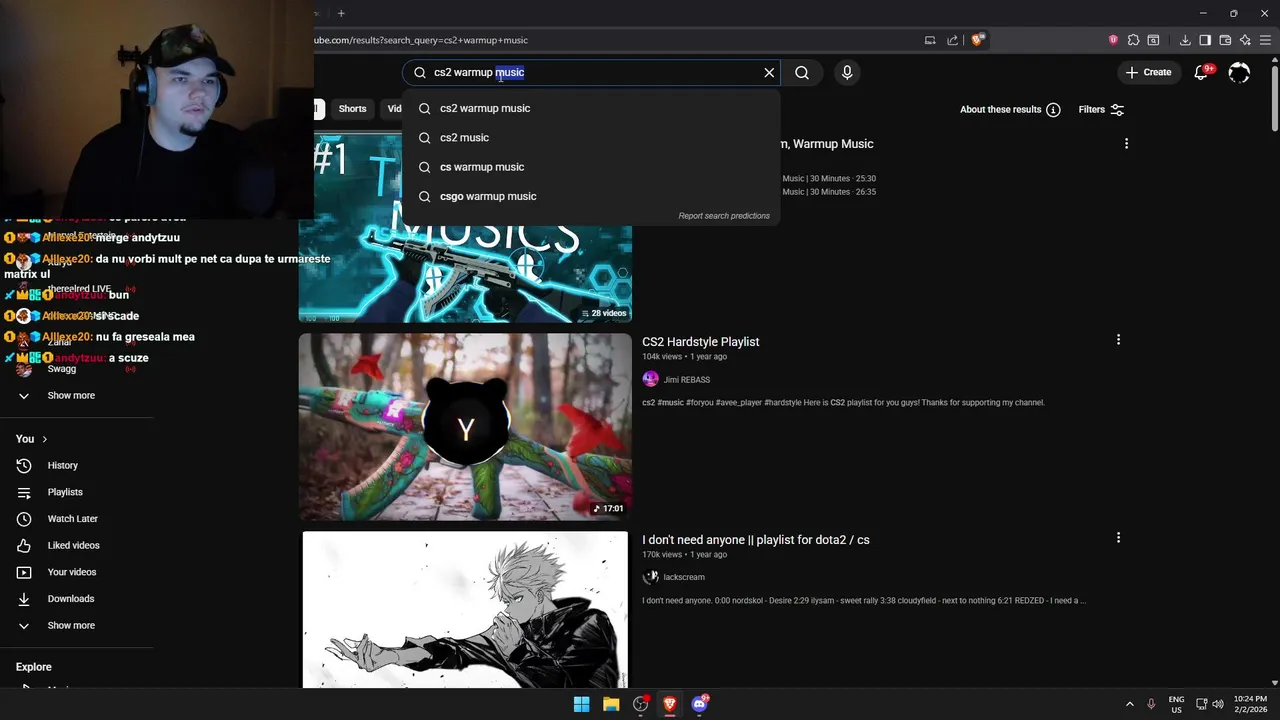The height and width of the screenshot is (720, 1280).
Task: Open the Windows Start button
Action: click(581, 704)
